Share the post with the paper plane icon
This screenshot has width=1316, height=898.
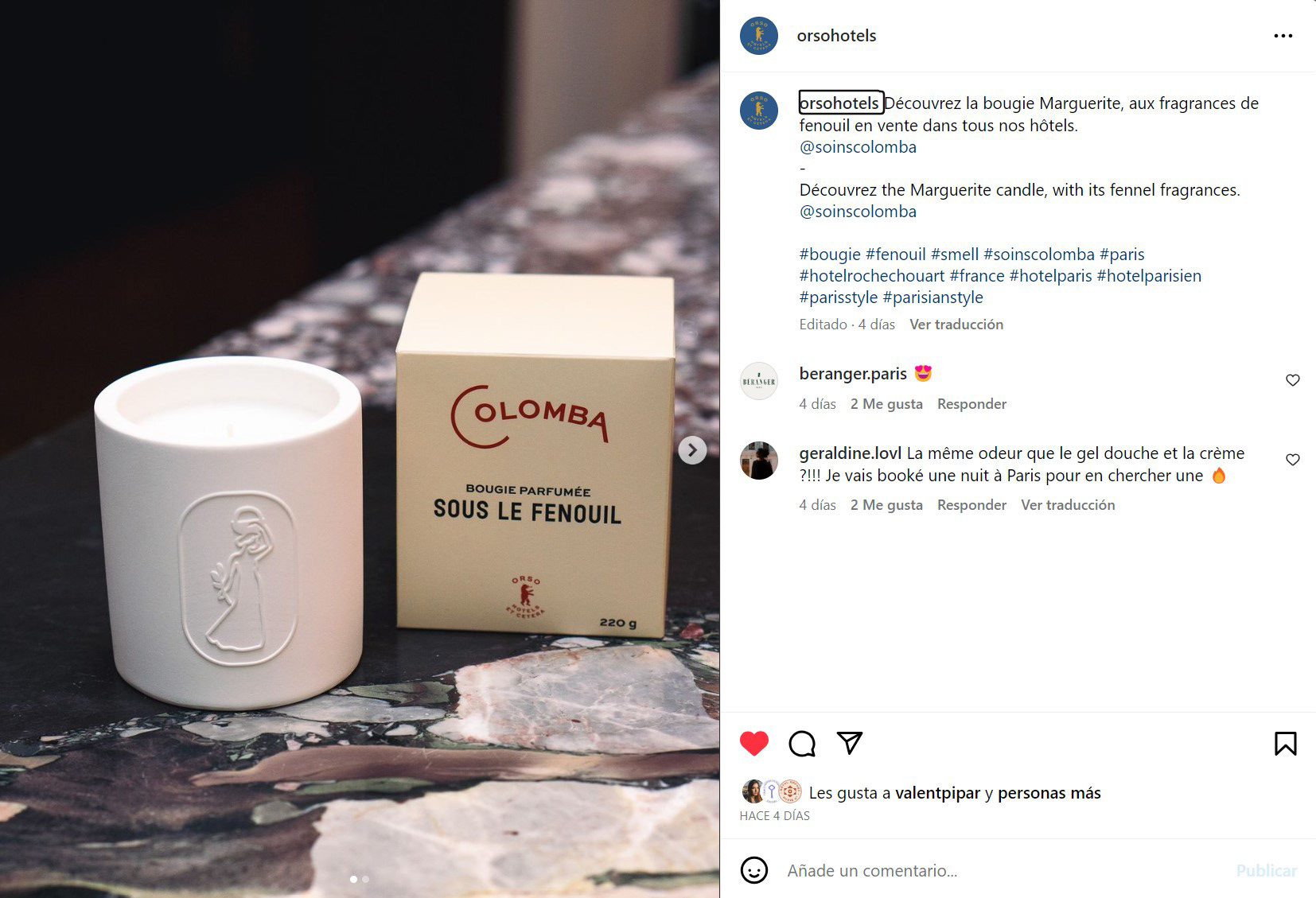point(850,743)
